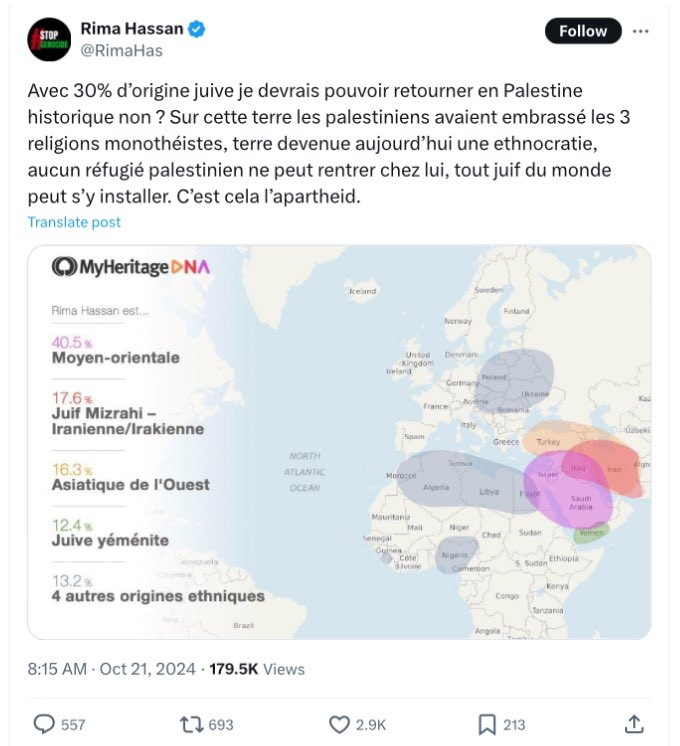The image size is (680, 746).
Task: Click the green Yemen region on map
Action: (592, 533)
